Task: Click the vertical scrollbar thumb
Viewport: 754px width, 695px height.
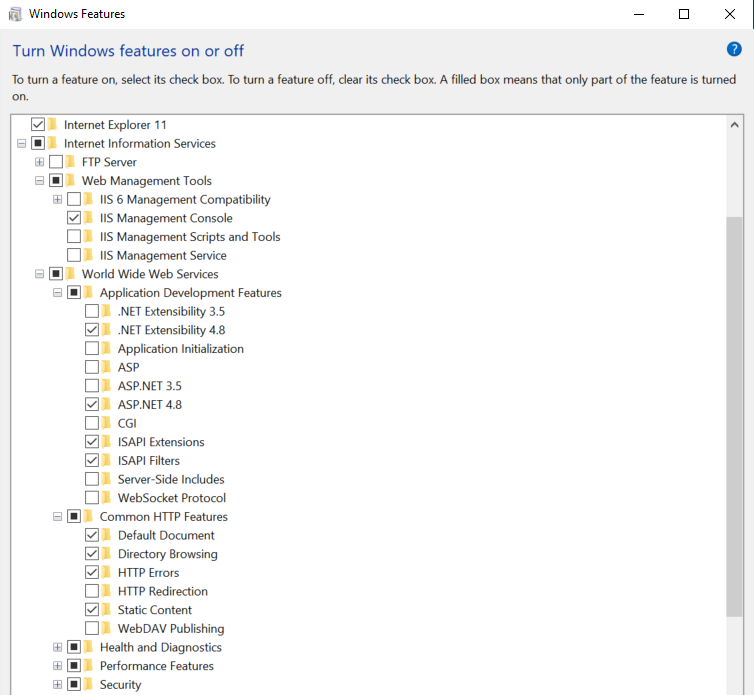Action: [734, 417]
